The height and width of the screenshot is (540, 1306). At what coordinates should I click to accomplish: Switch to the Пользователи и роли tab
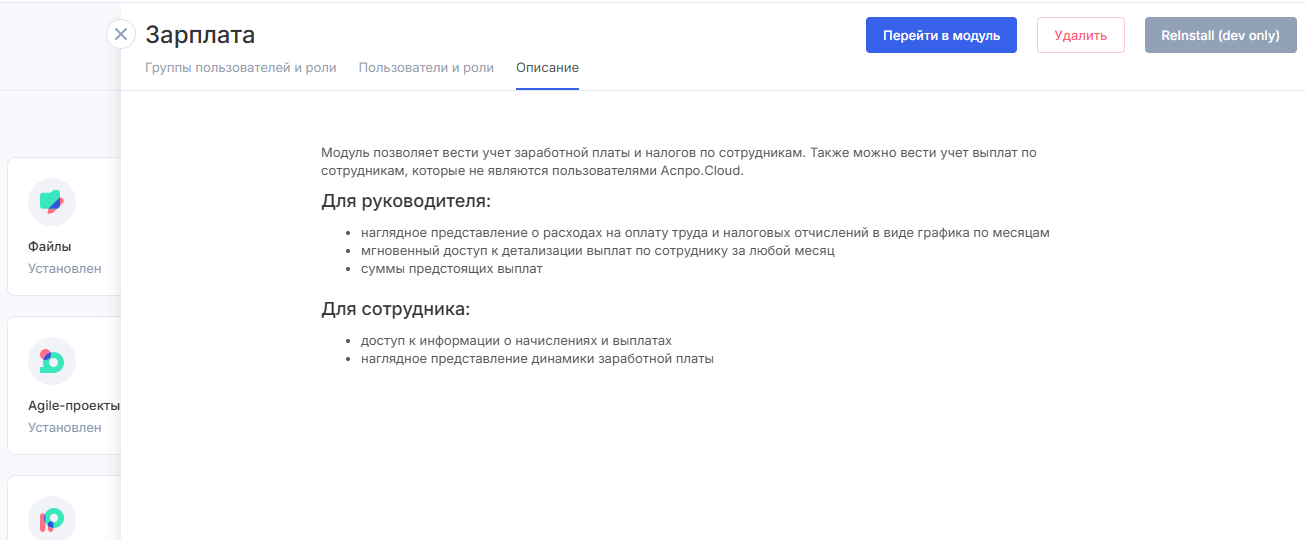(x=426, y=68)
